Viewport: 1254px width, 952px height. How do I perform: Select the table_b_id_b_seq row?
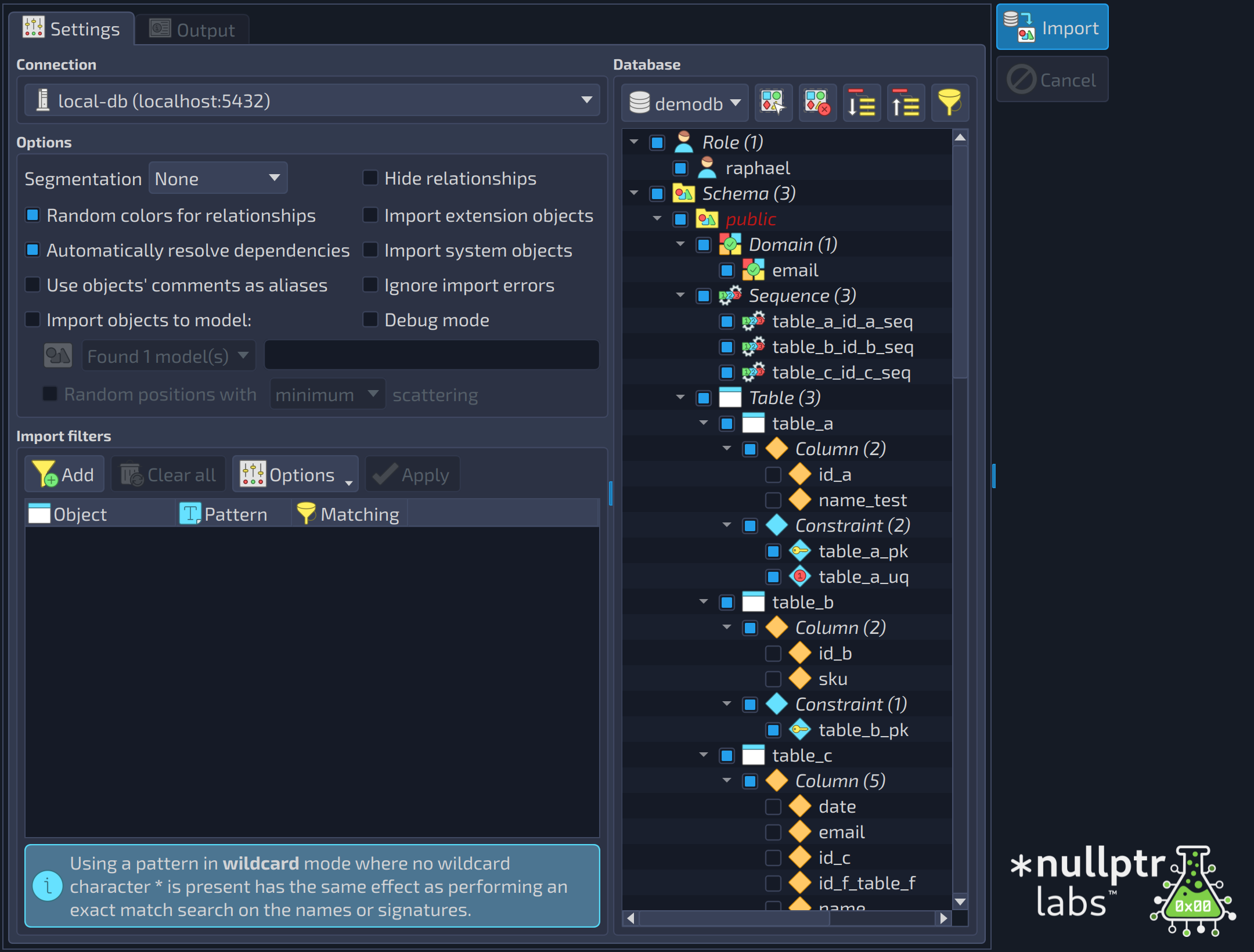pyautogui.click(x=787, y=347)
